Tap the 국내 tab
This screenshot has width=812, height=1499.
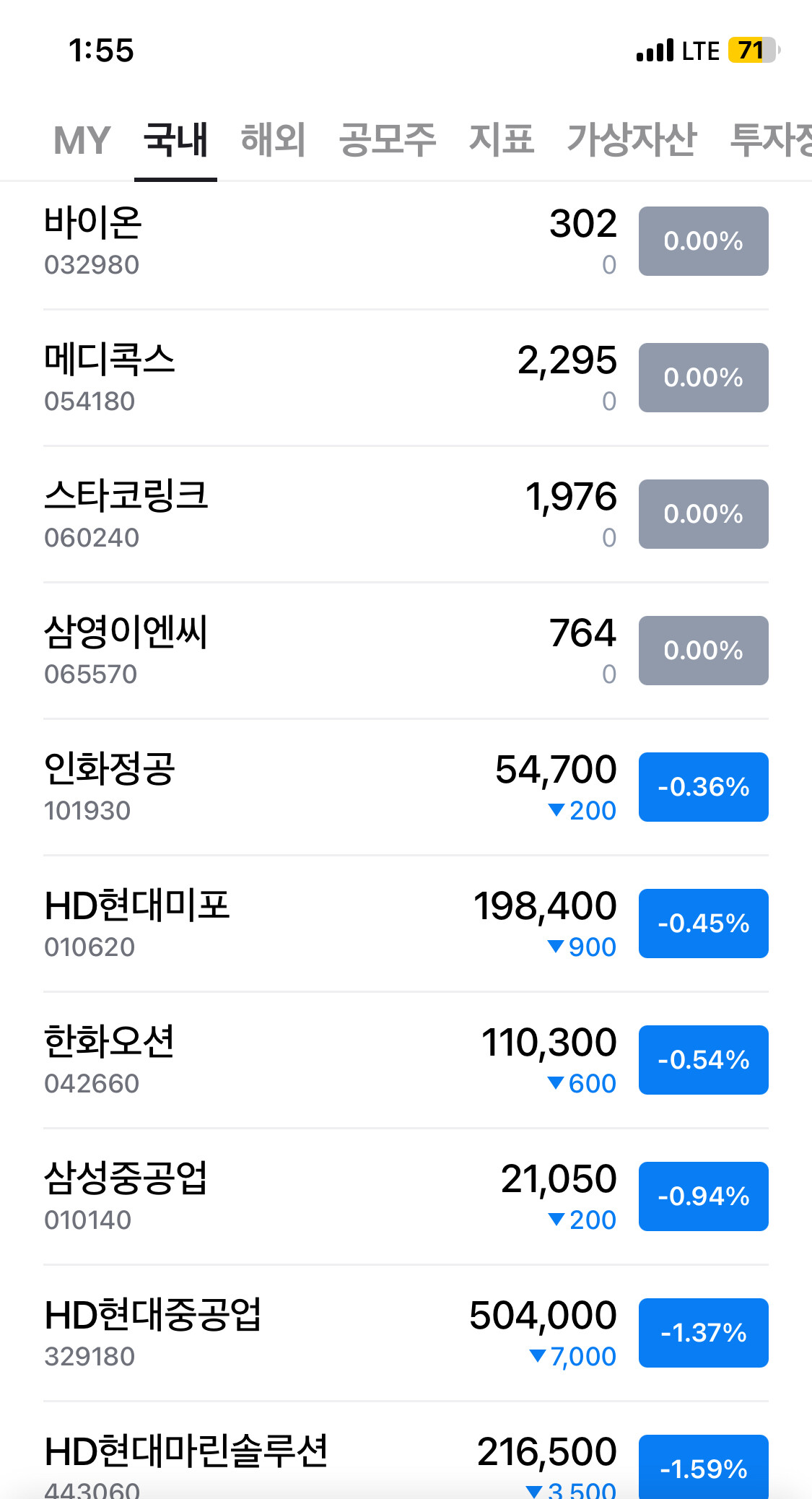(175, 140)
